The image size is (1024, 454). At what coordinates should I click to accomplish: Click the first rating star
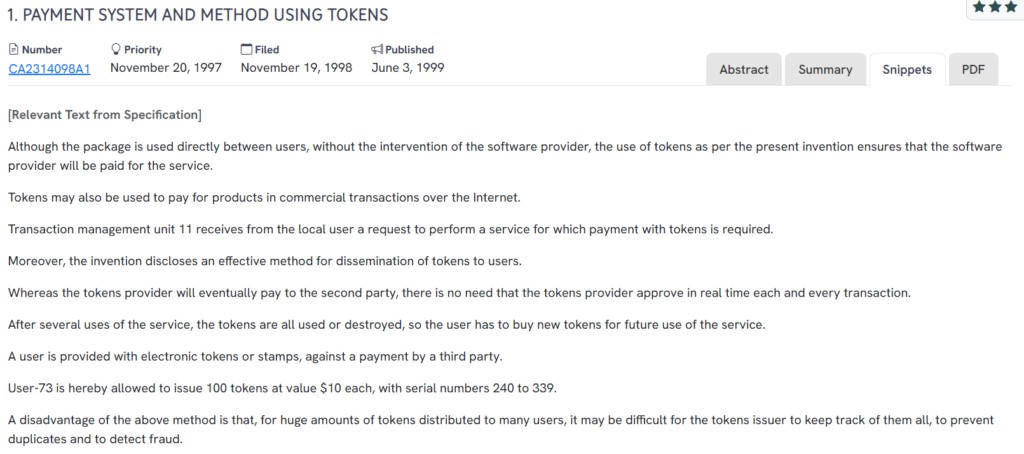coord(979,6)
